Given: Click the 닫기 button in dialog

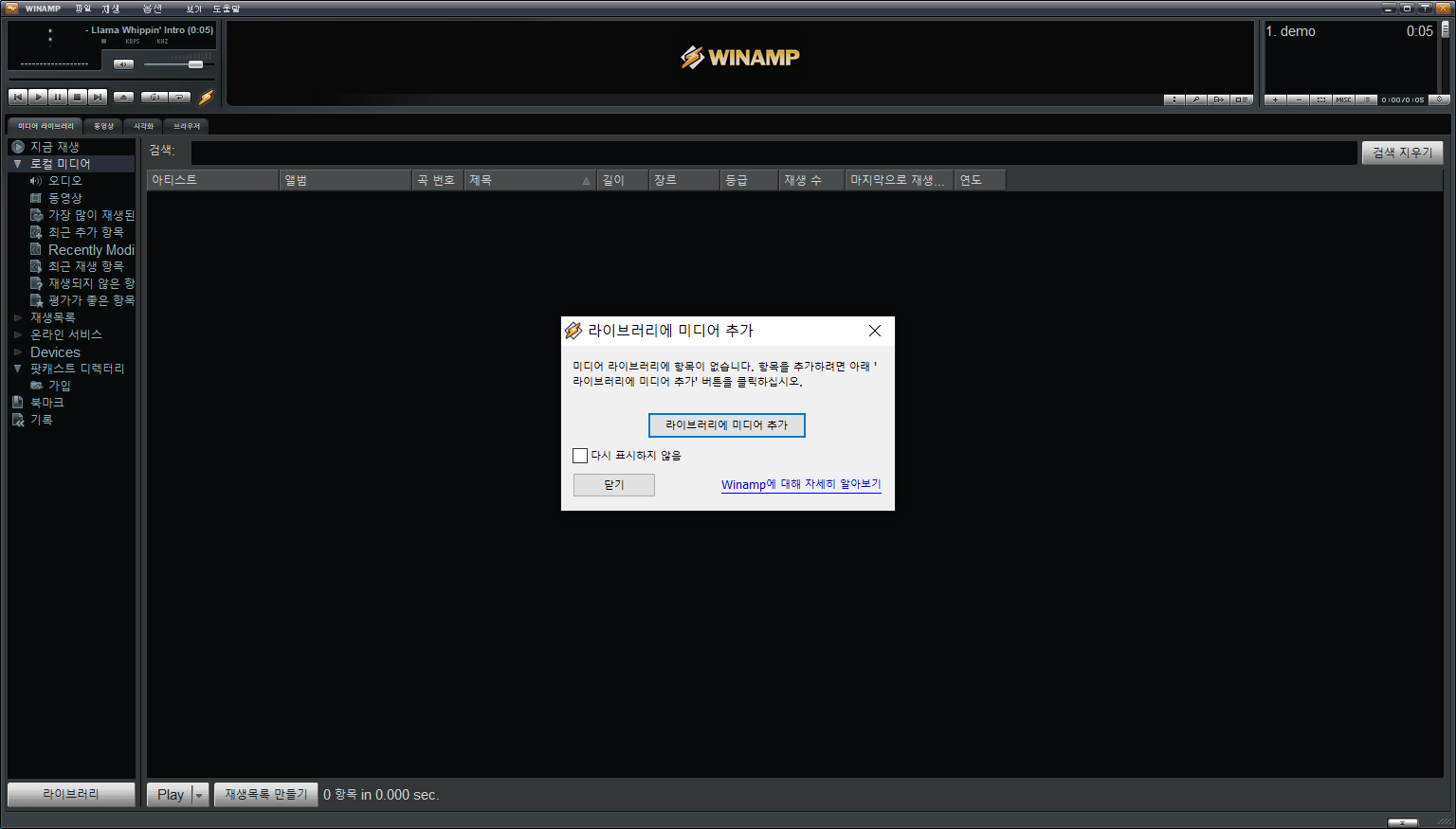Looking at the screenshot, I should 614,485.
